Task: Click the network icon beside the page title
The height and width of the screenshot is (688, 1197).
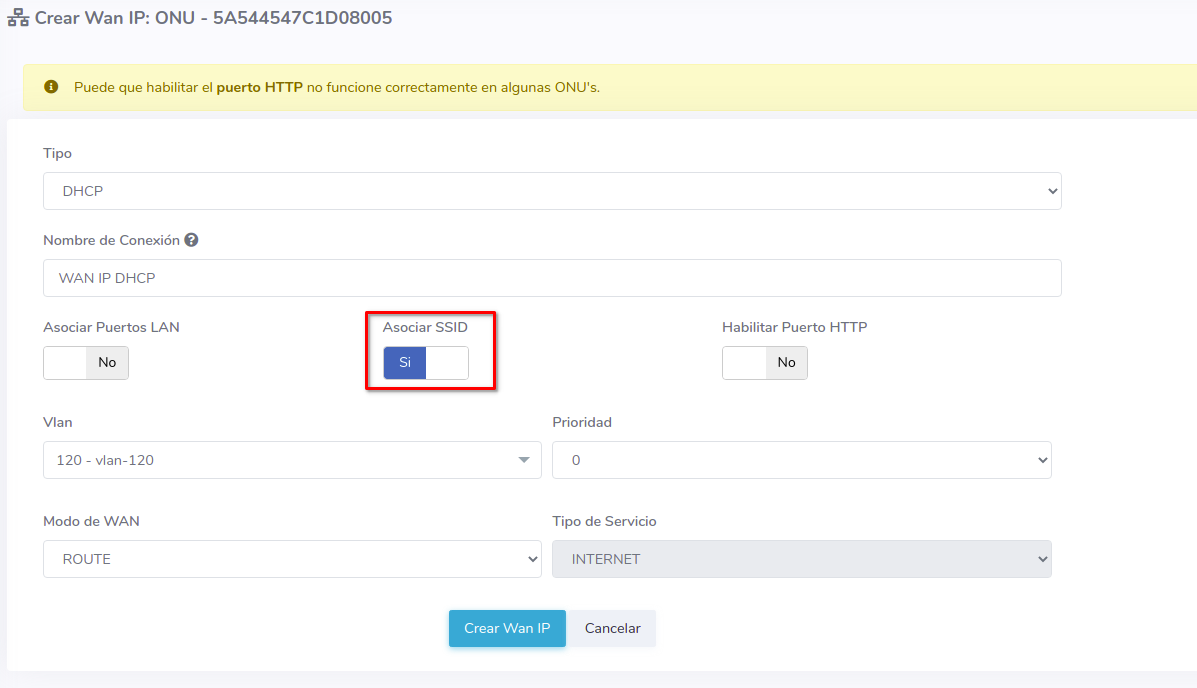Action: coord(18,18)
